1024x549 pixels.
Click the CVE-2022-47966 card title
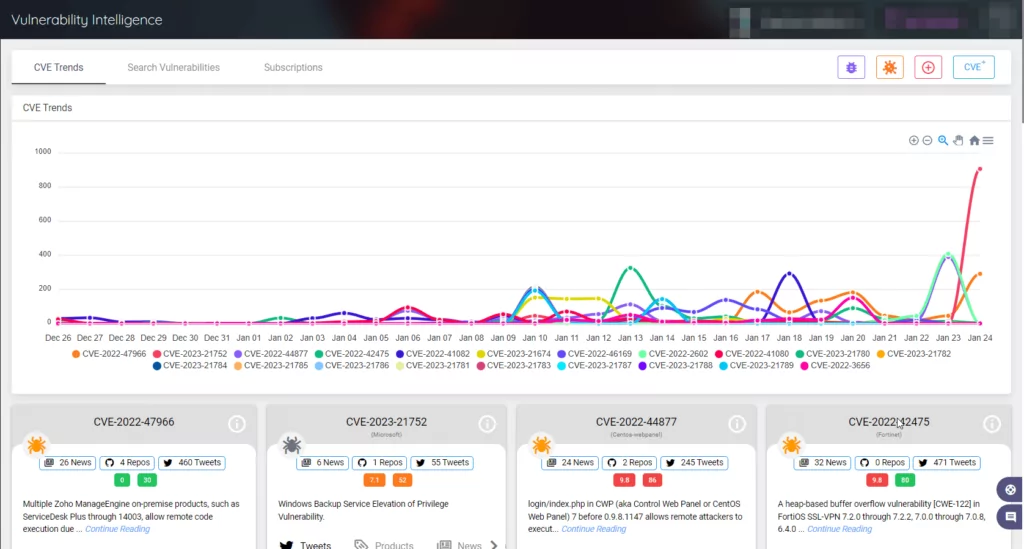coord(134,422)
